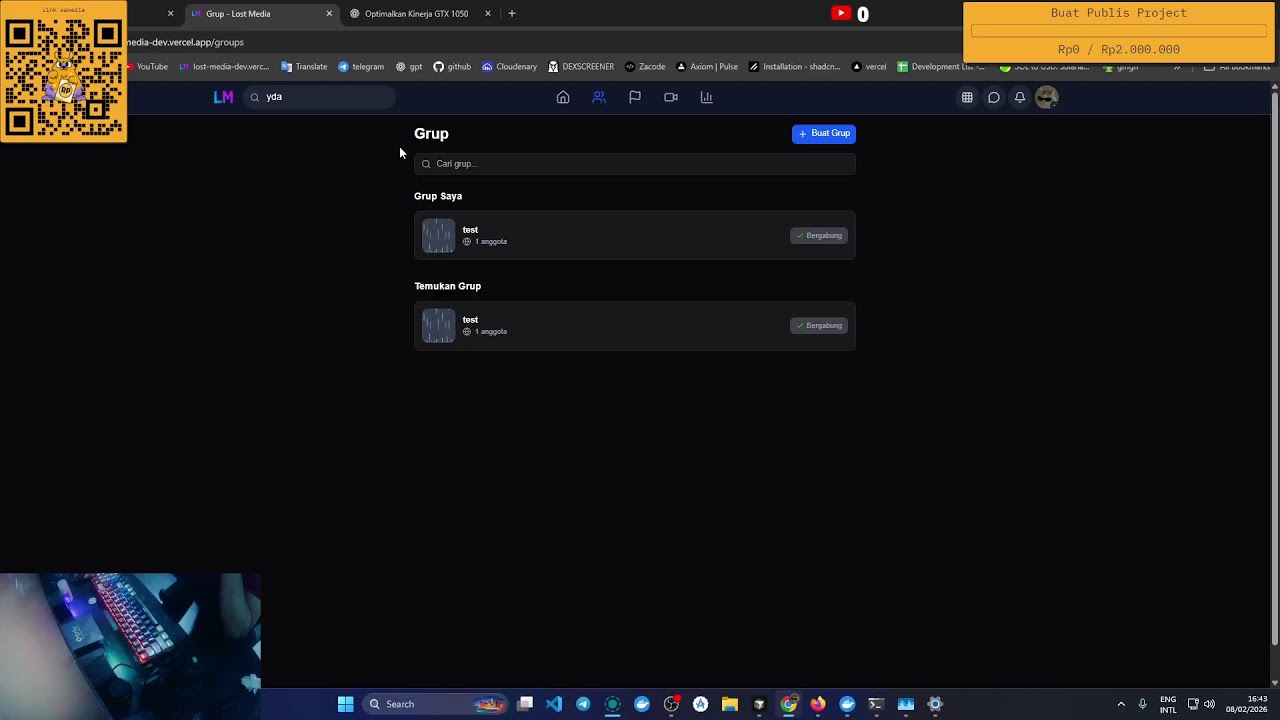Open the volume control tray icon
Screen dimensions: 1280x720
(1210, 704)
